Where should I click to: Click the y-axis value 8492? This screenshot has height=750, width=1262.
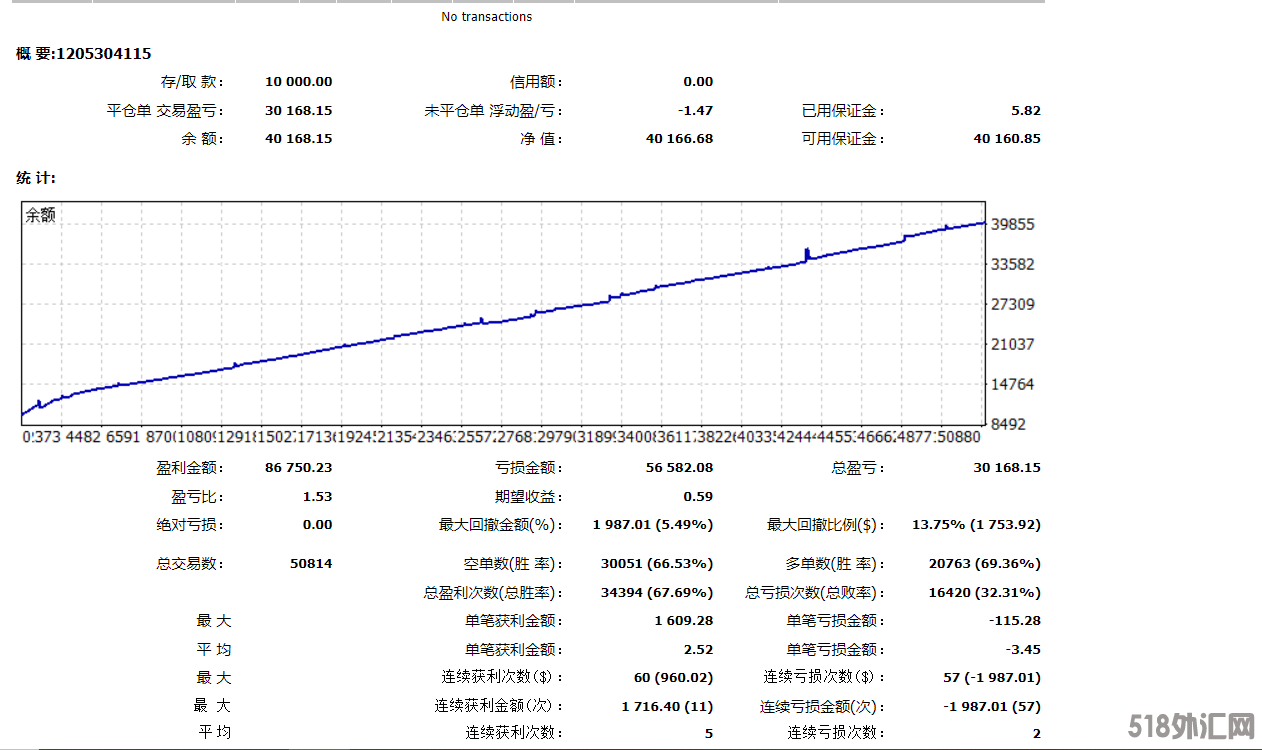pyautogui.click(x=1009, y=424)
